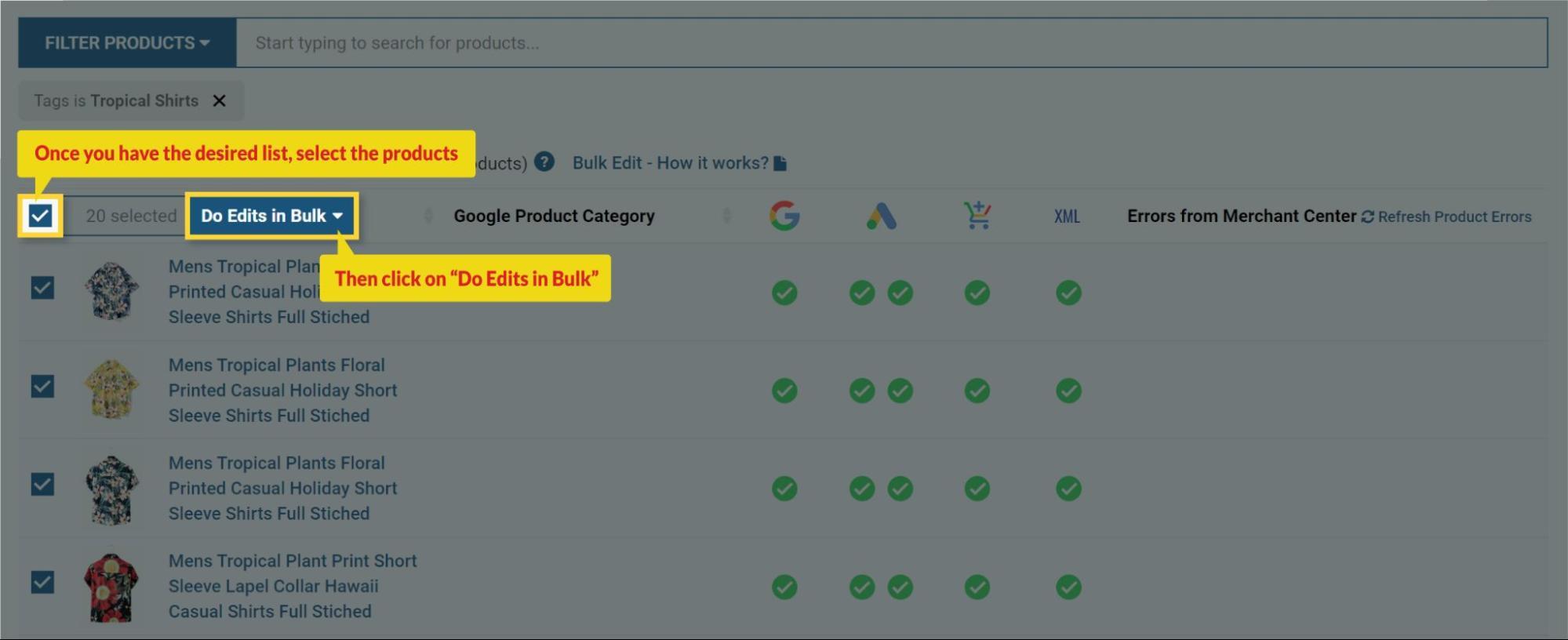This screenshot has height=640, width=1568.
Task: Click the Refresh Product Errors icon
Action: pyautogui.click(x=1367, y=217)
